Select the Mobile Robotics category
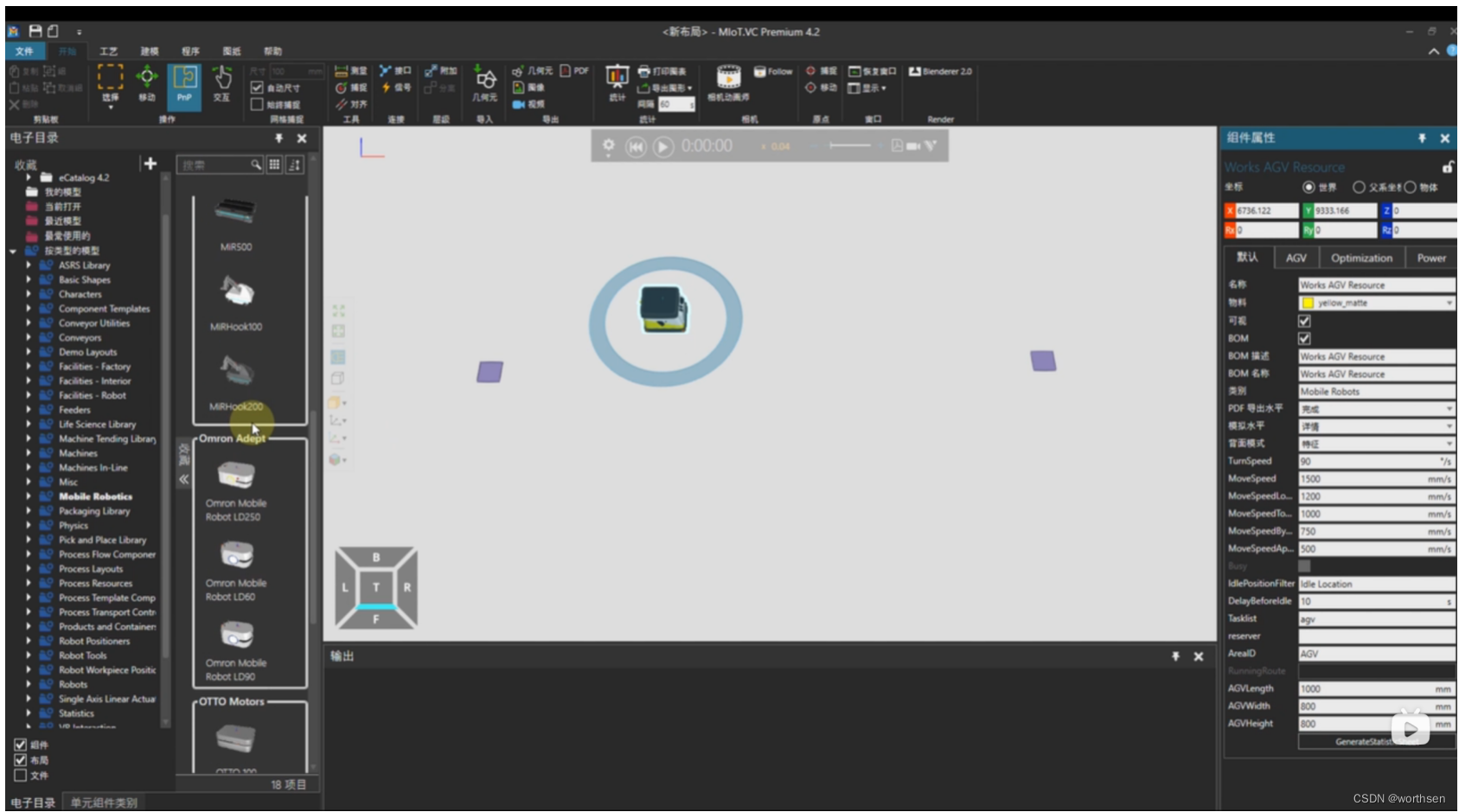This screenshot has width=1459, height=812. (x=95, y=496)
